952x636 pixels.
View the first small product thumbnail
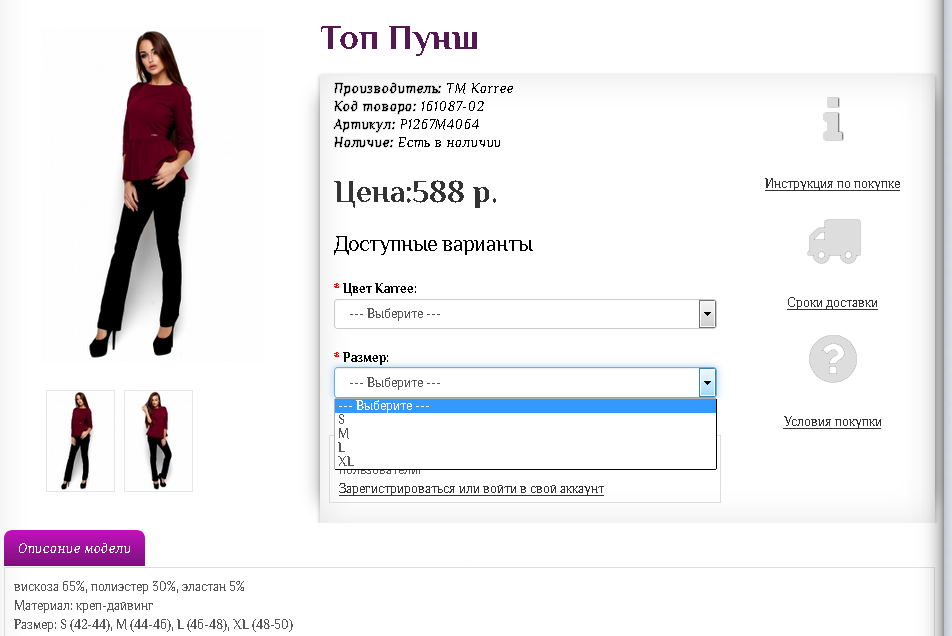[81, 441]
